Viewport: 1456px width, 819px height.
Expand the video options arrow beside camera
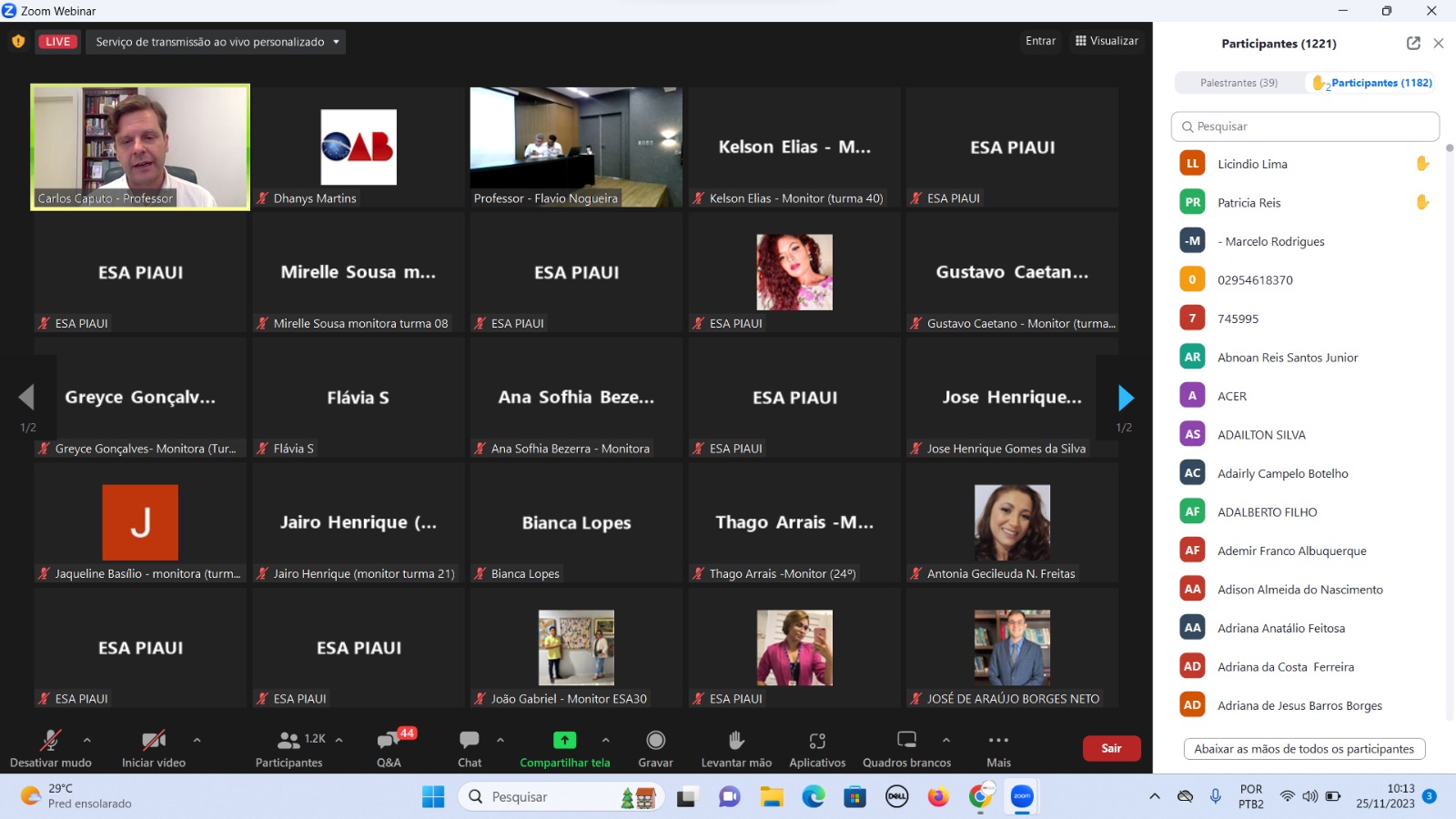pyautogui.click(x=197, y=740)
